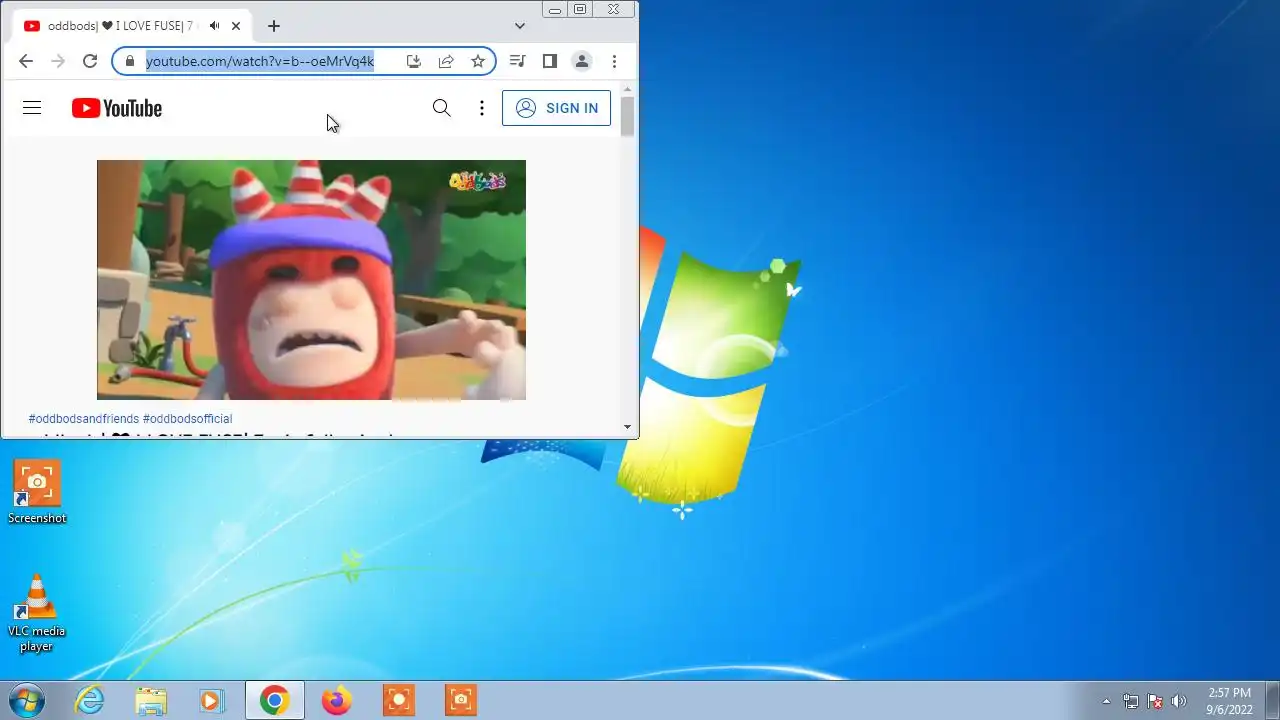Open YouTube hamburger guide menu
This screenshot has height=720, width=1280.
tap(32, 108)
